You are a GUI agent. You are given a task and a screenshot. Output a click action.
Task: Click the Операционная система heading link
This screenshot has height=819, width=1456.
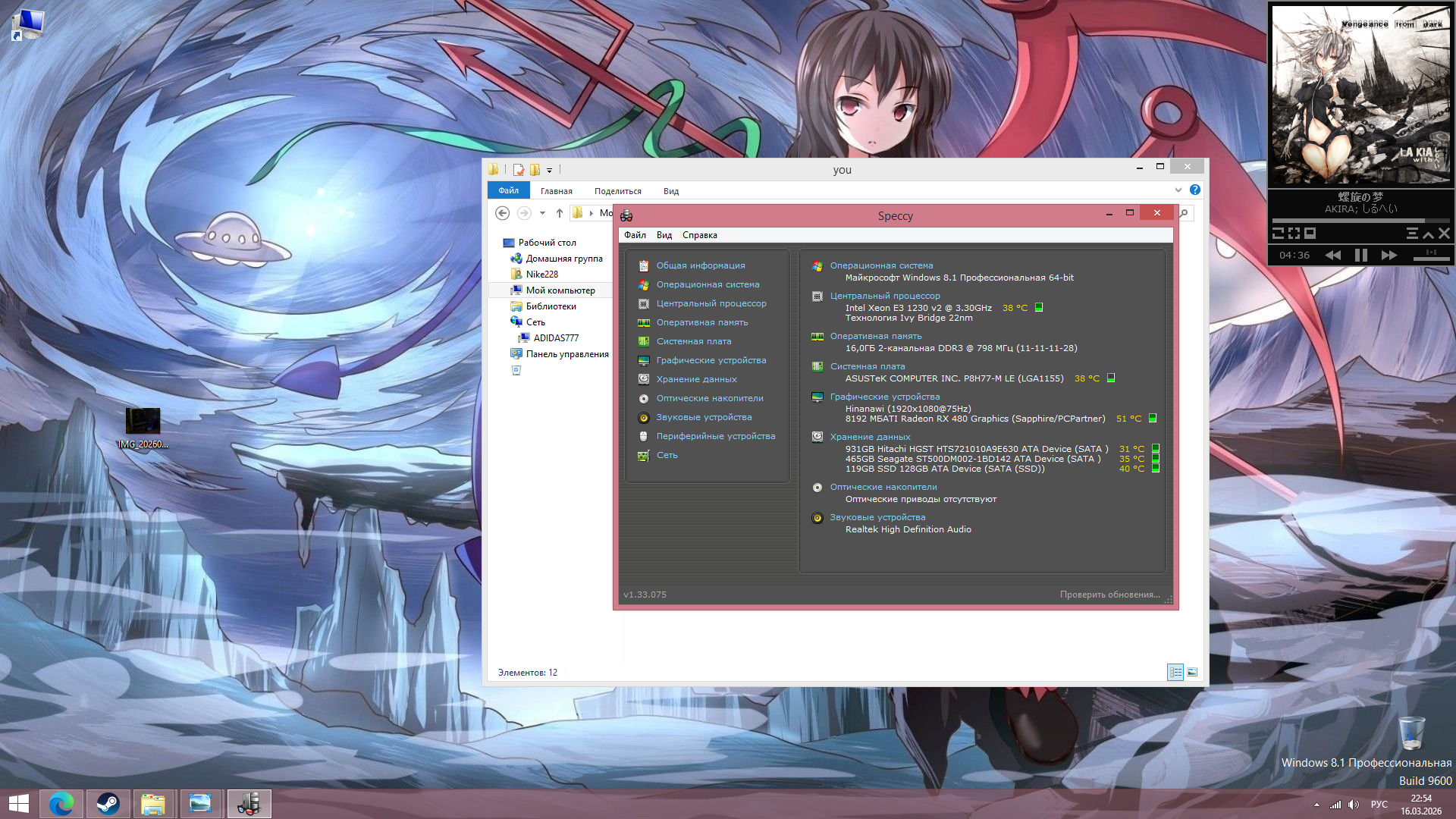[881, 265]
